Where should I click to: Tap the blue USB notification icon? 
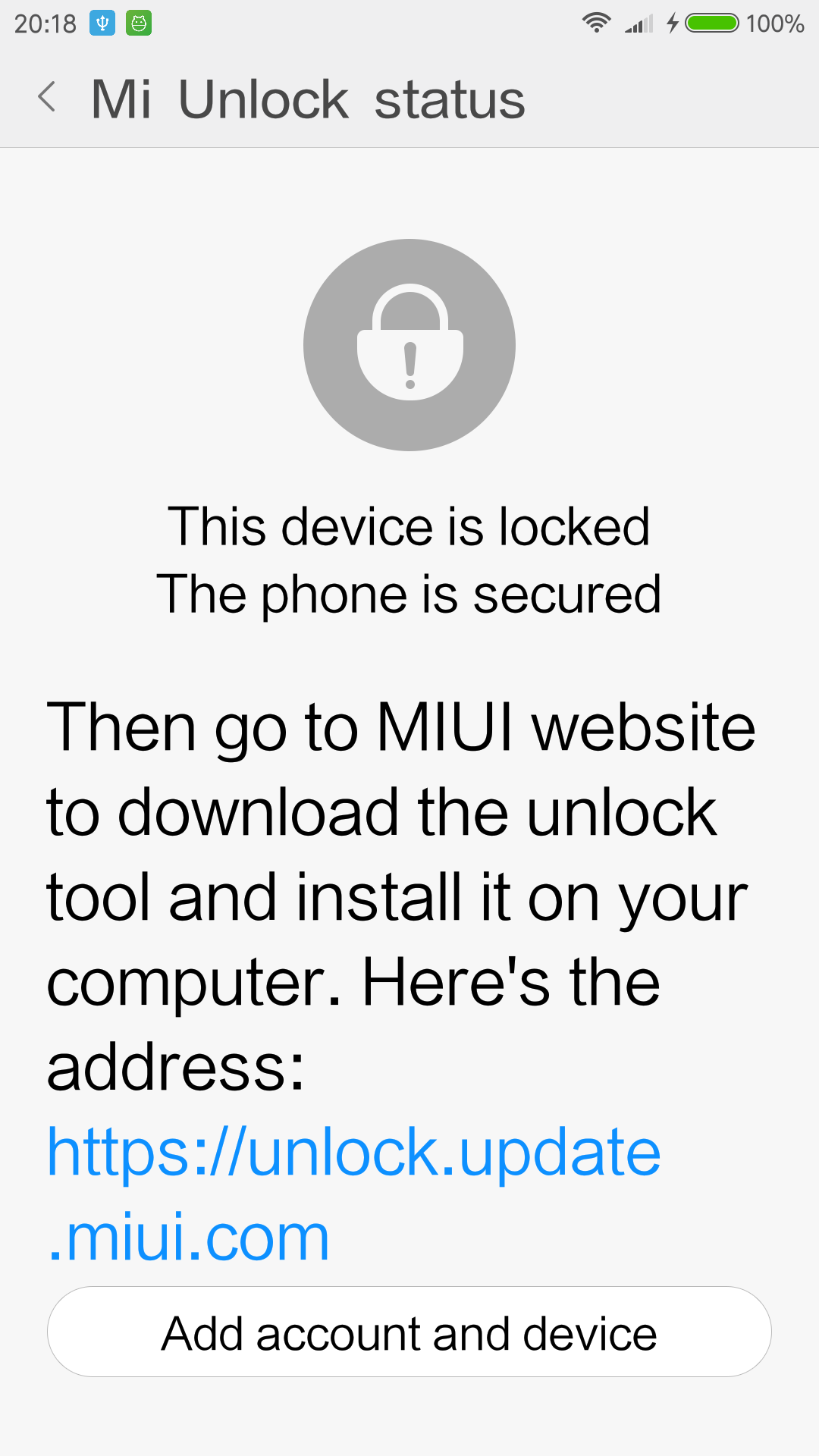(x=102, y=24)
